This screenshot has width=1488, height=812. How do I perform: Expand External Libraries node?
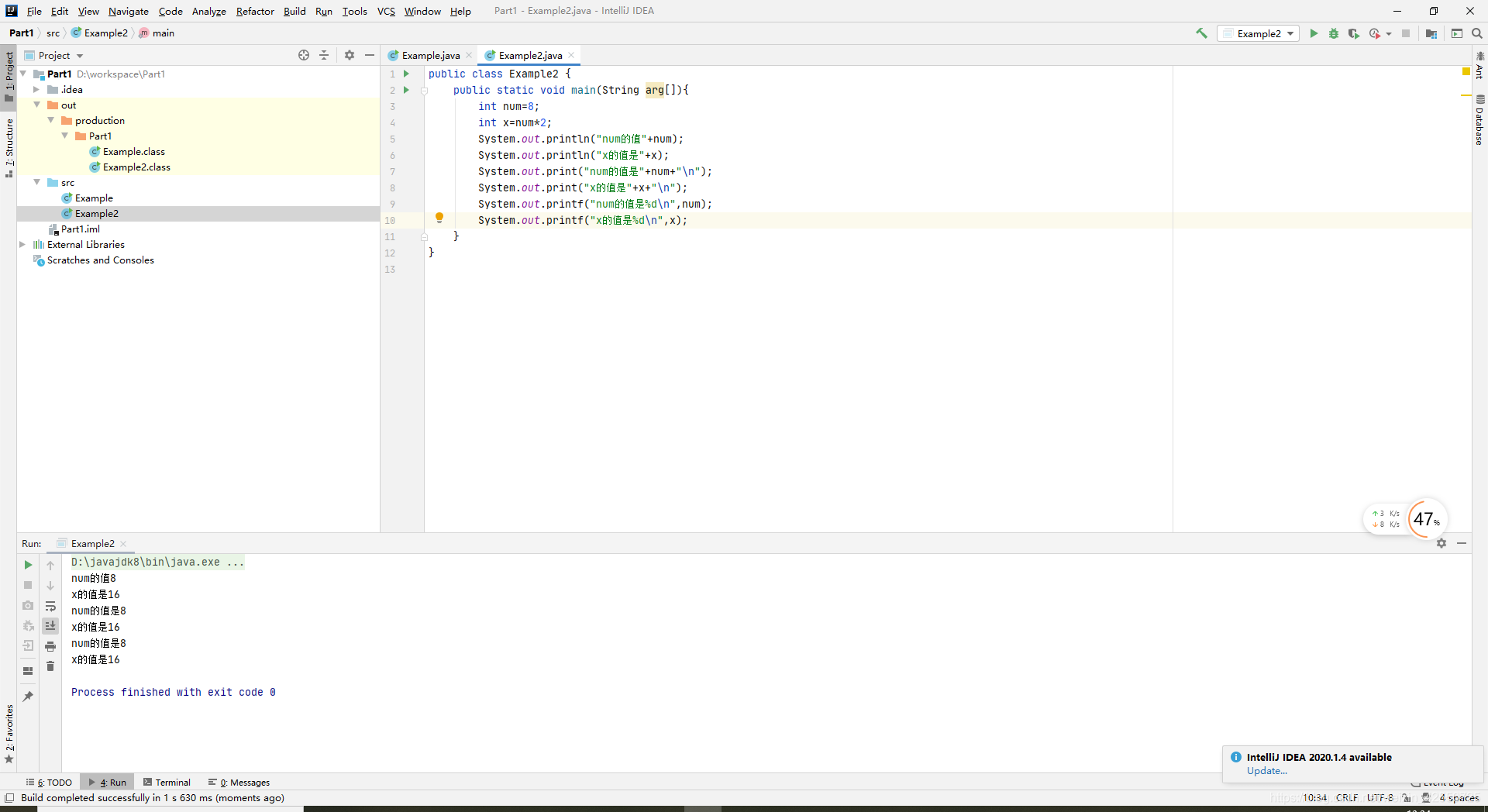coord(22,244)
